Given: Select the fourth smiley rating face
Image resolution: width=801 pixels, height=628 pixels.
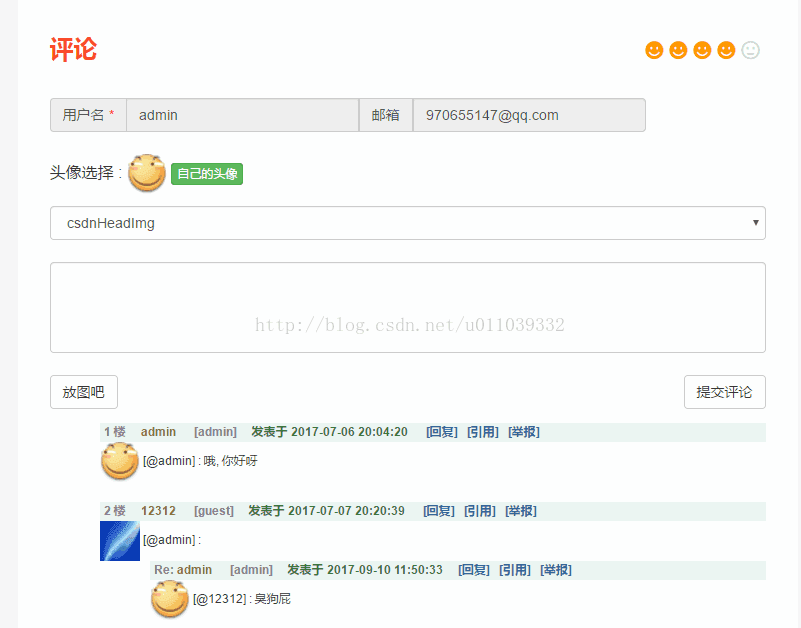Looking at the screenshot, I should pos(726,50).
